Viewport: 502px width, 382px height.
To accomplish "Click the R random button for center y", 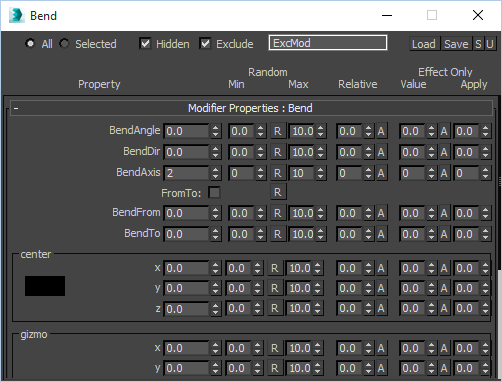I will pos(275,288).
